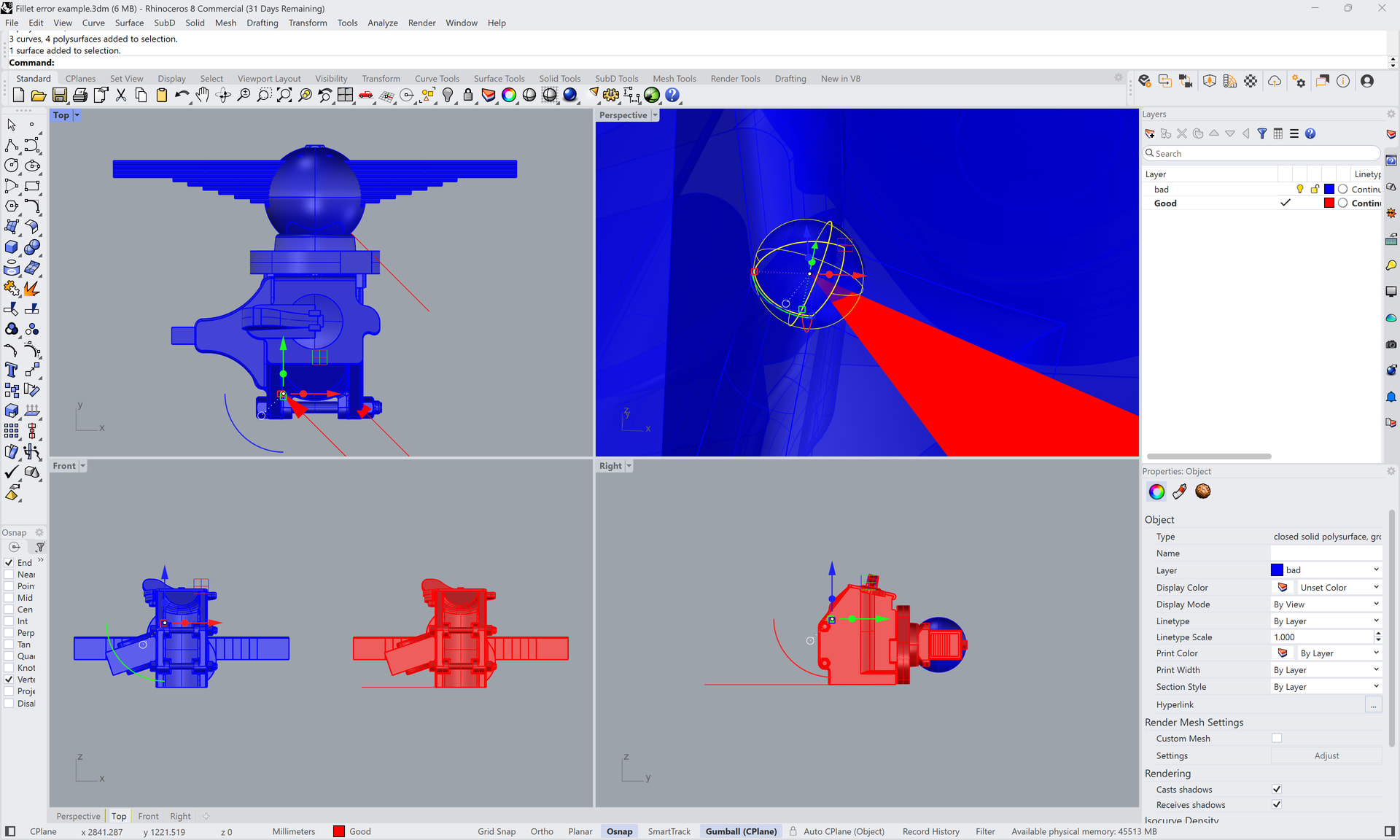Enable the Custom Mesh checkbox

1277,738
